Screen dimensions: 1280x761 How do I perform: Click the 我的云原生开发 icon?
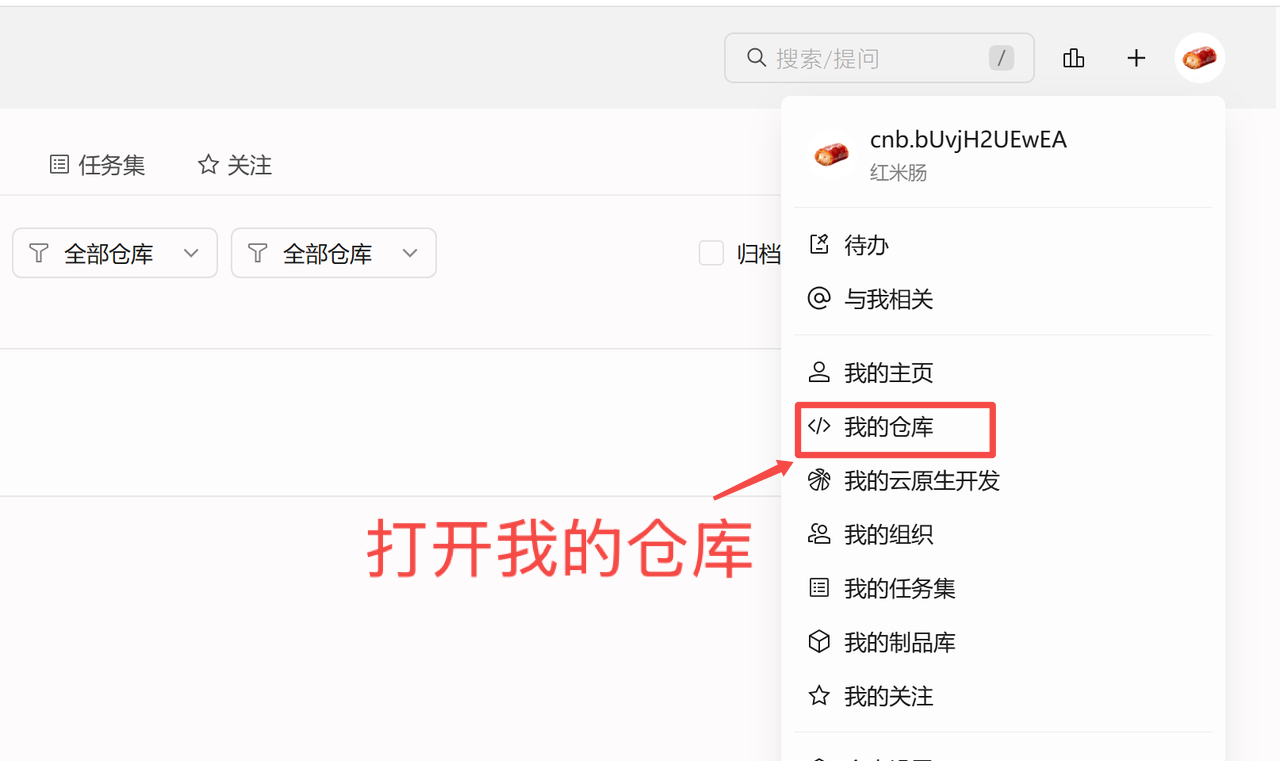(x=819, y=480)
